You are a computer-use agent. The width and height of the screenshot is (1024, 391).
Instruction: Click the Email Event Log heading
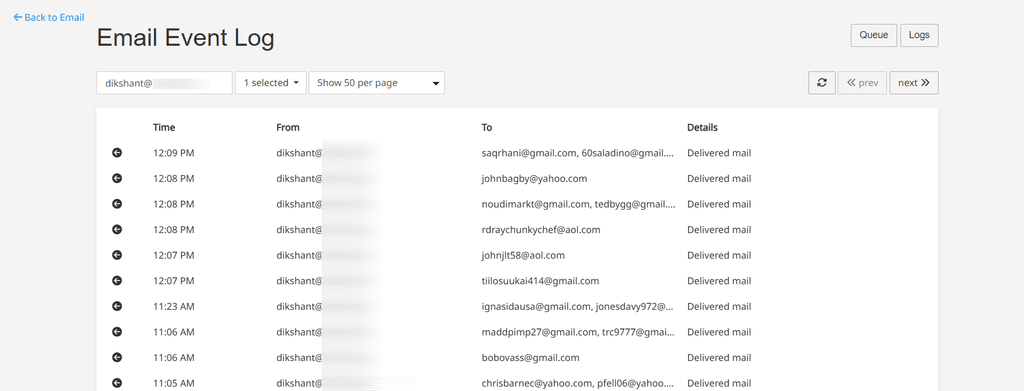[x=185, y=39]
